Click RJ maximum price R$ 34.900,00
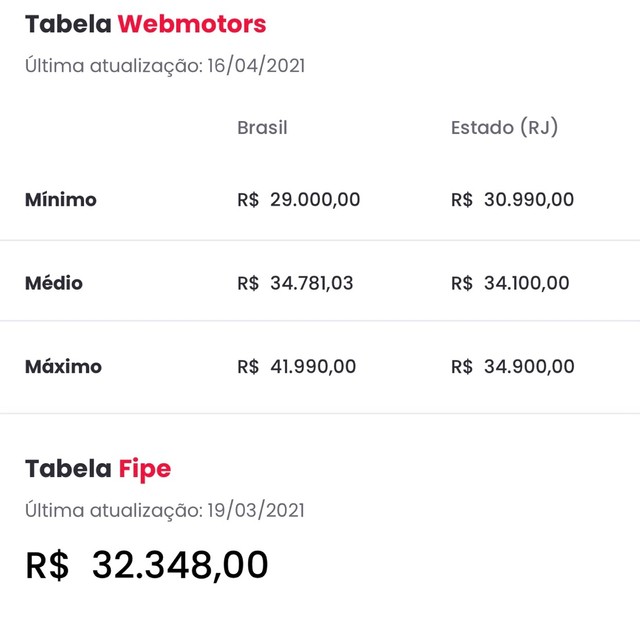This screenshot has width=640, height=626. pos(513,366)
